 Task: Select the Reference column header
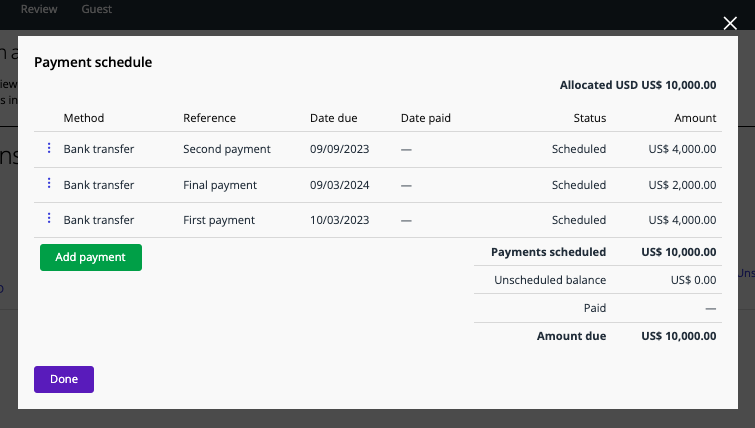tap(209, 118)
